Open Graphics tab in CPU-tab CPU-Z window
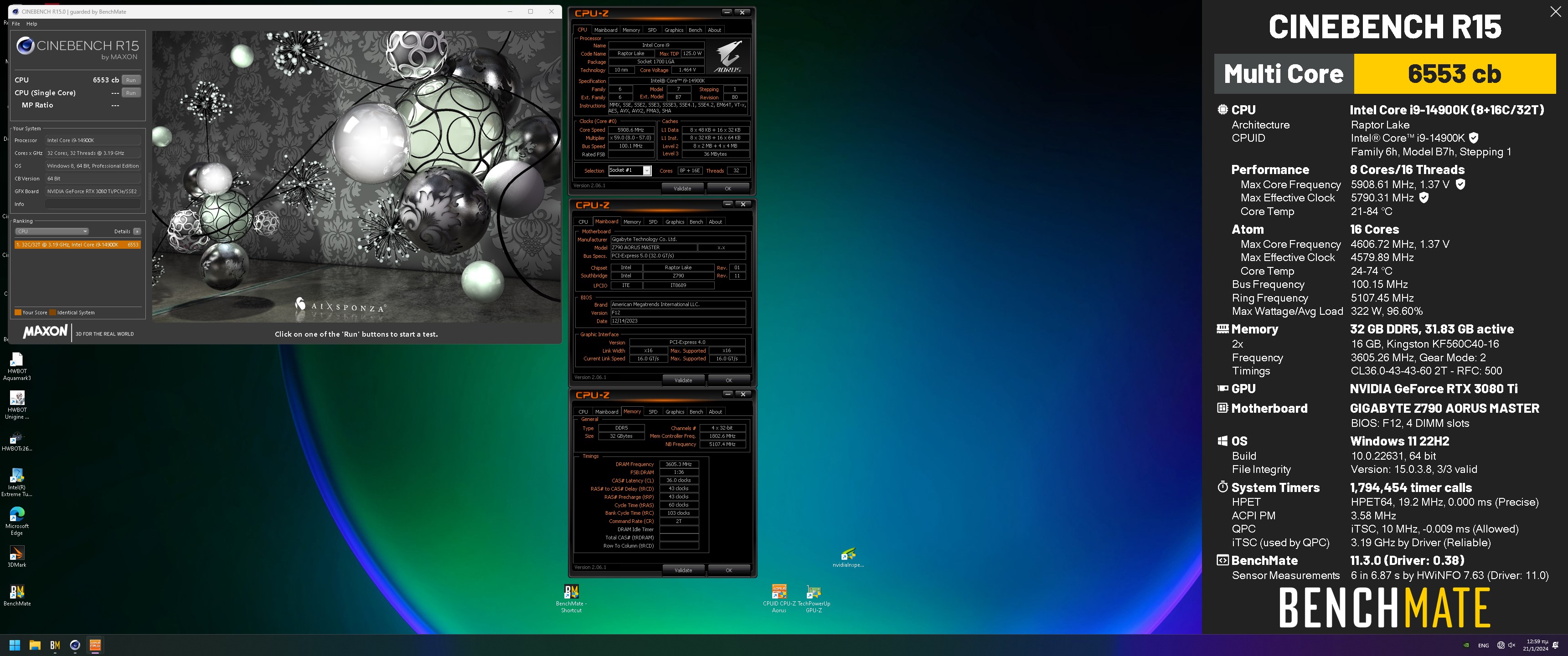Screen dimensions: 1568x656 coord(674,30)
